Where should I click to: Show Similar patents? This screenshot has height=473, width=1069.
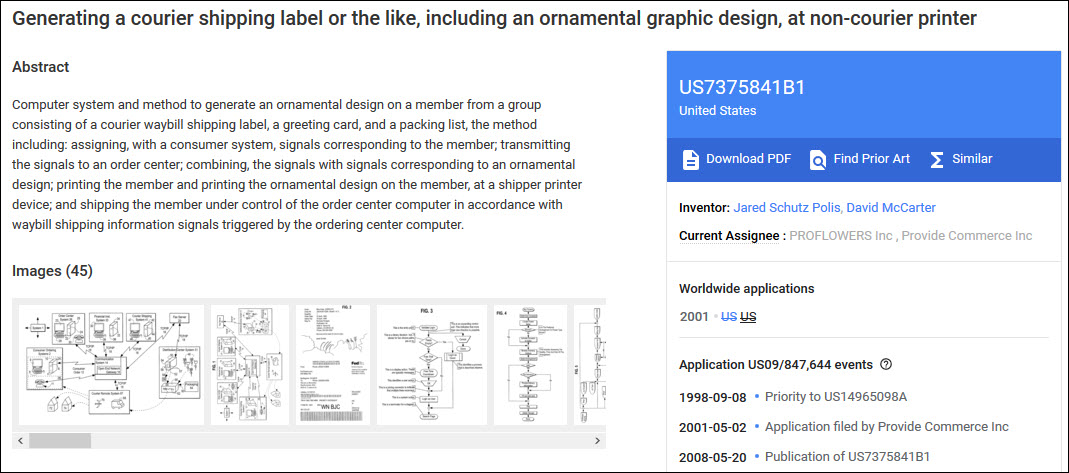(972, 159)
